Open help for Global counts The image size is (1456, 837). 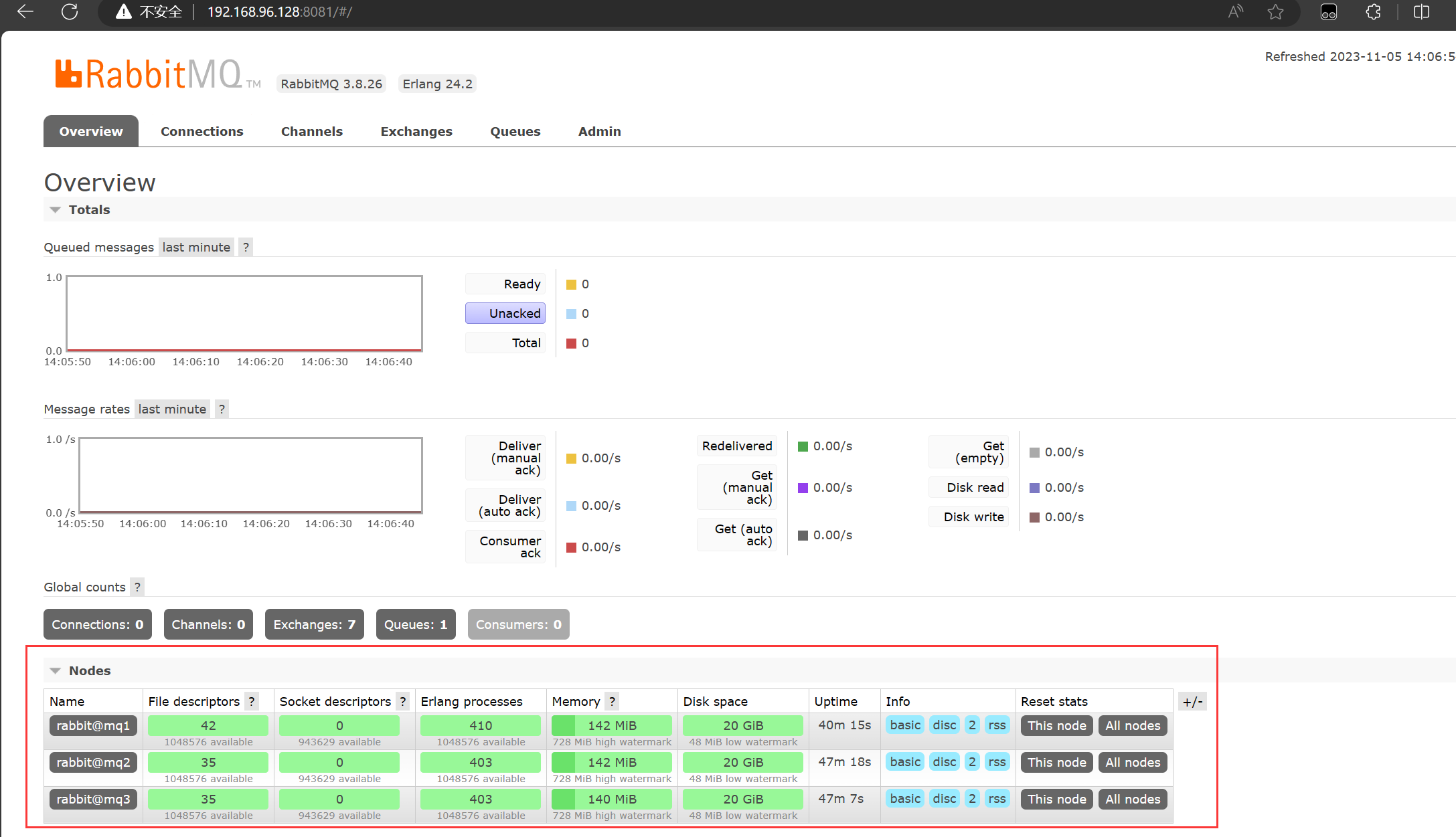click(x=137, y=587)
